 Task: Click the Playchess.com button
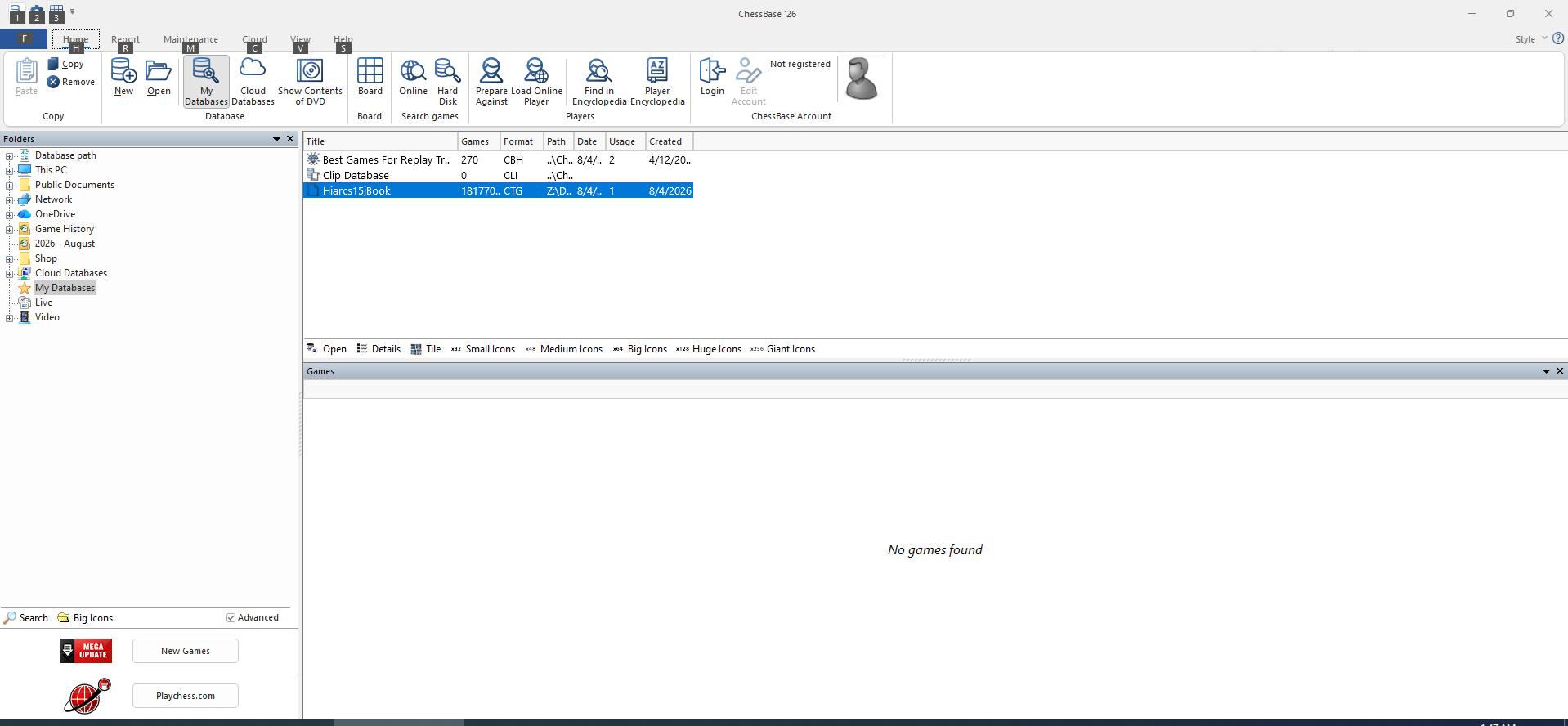[x=186, y=696]
